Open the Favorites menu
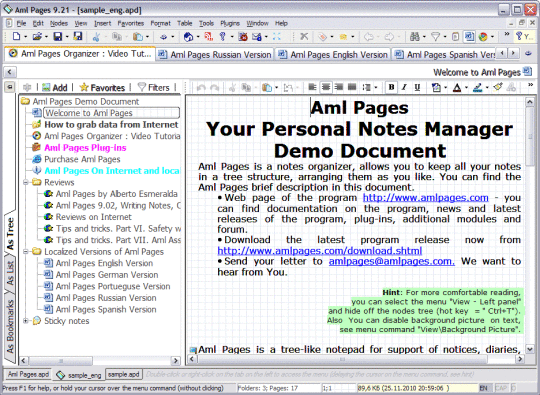Screen dimensions: 540x395 coord(131,23)
